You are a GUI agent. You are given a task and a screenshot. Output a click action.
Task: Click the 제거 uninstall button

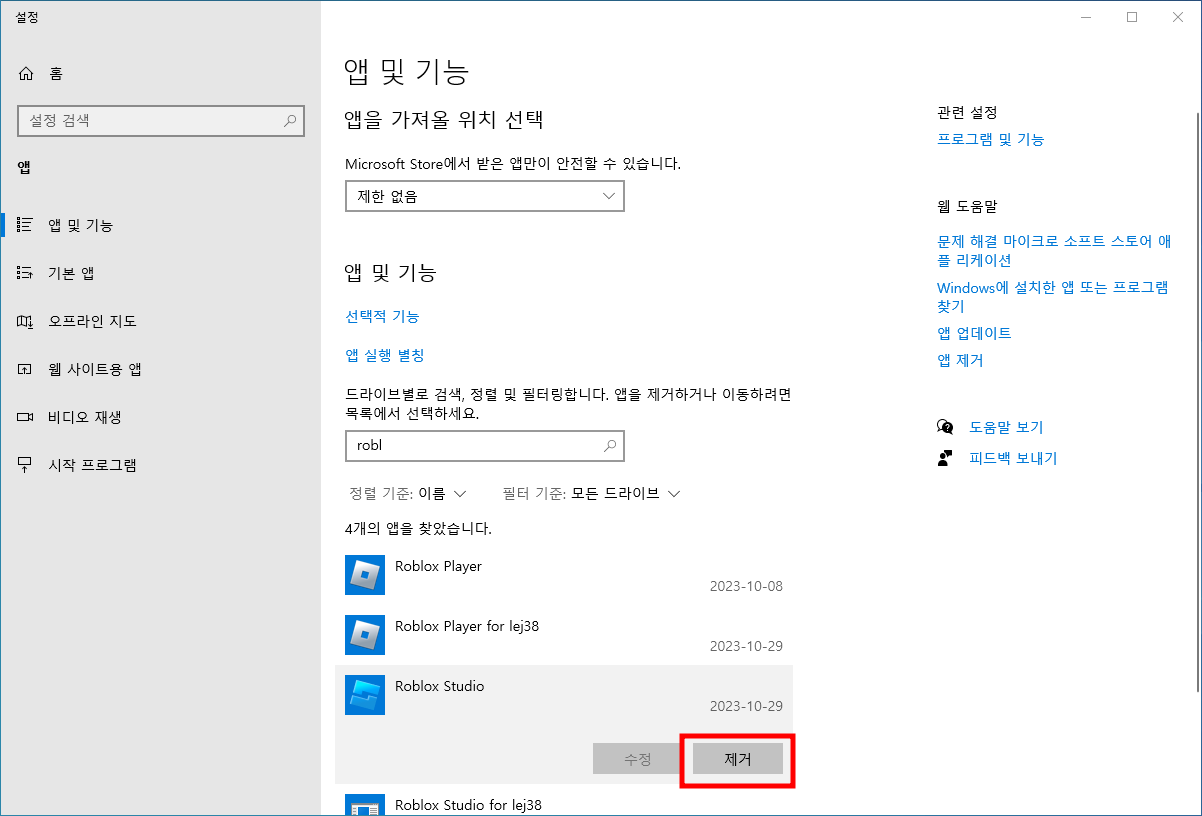(738, 759)
